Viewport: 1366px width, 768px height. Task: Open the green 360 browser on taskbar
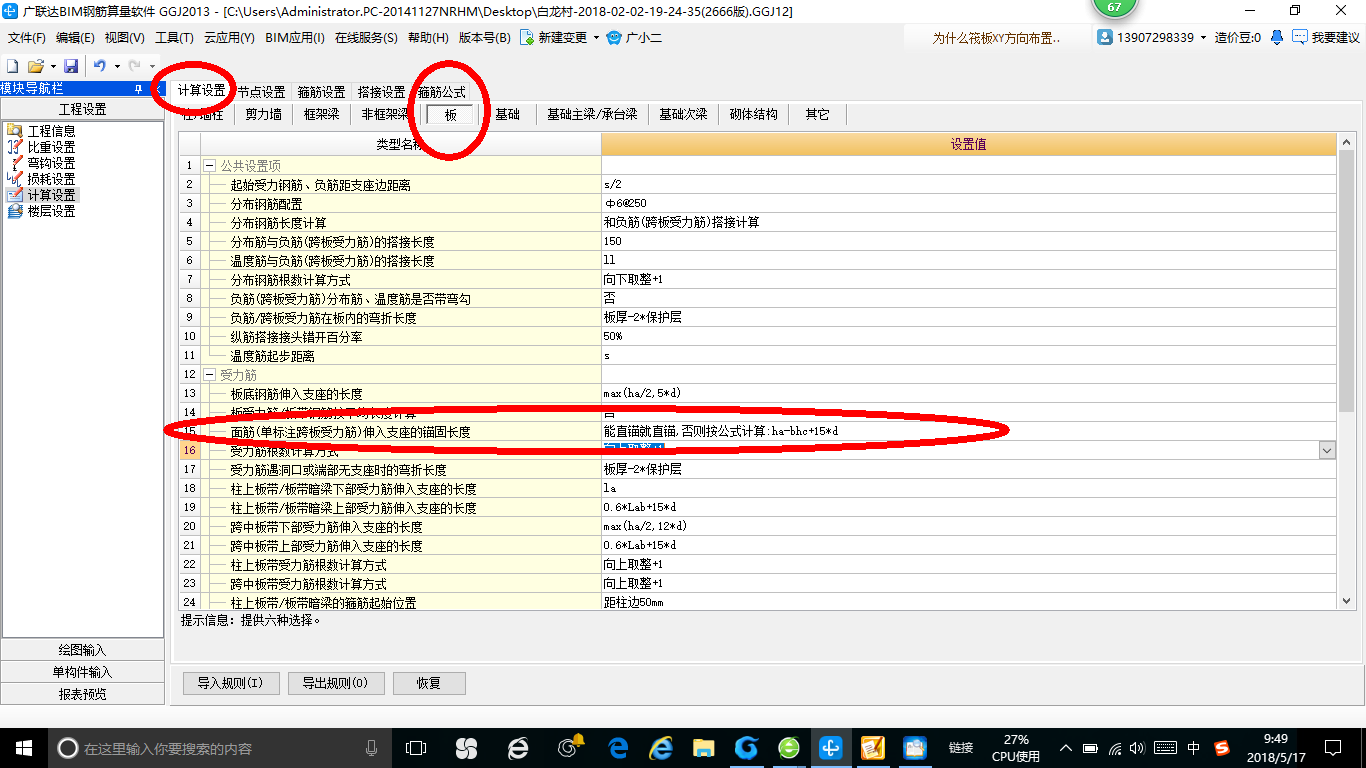(789, 747)
